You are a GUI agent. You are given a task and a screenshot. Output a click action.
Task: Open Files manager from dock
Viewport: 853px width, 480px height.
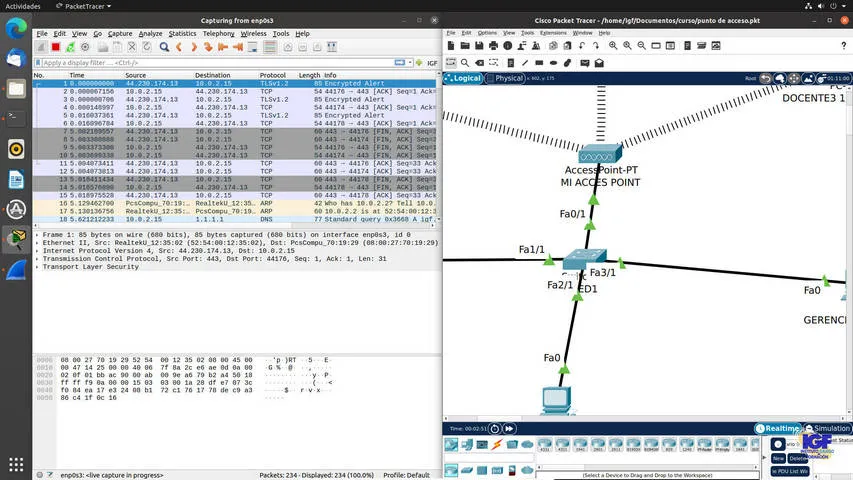16,88
